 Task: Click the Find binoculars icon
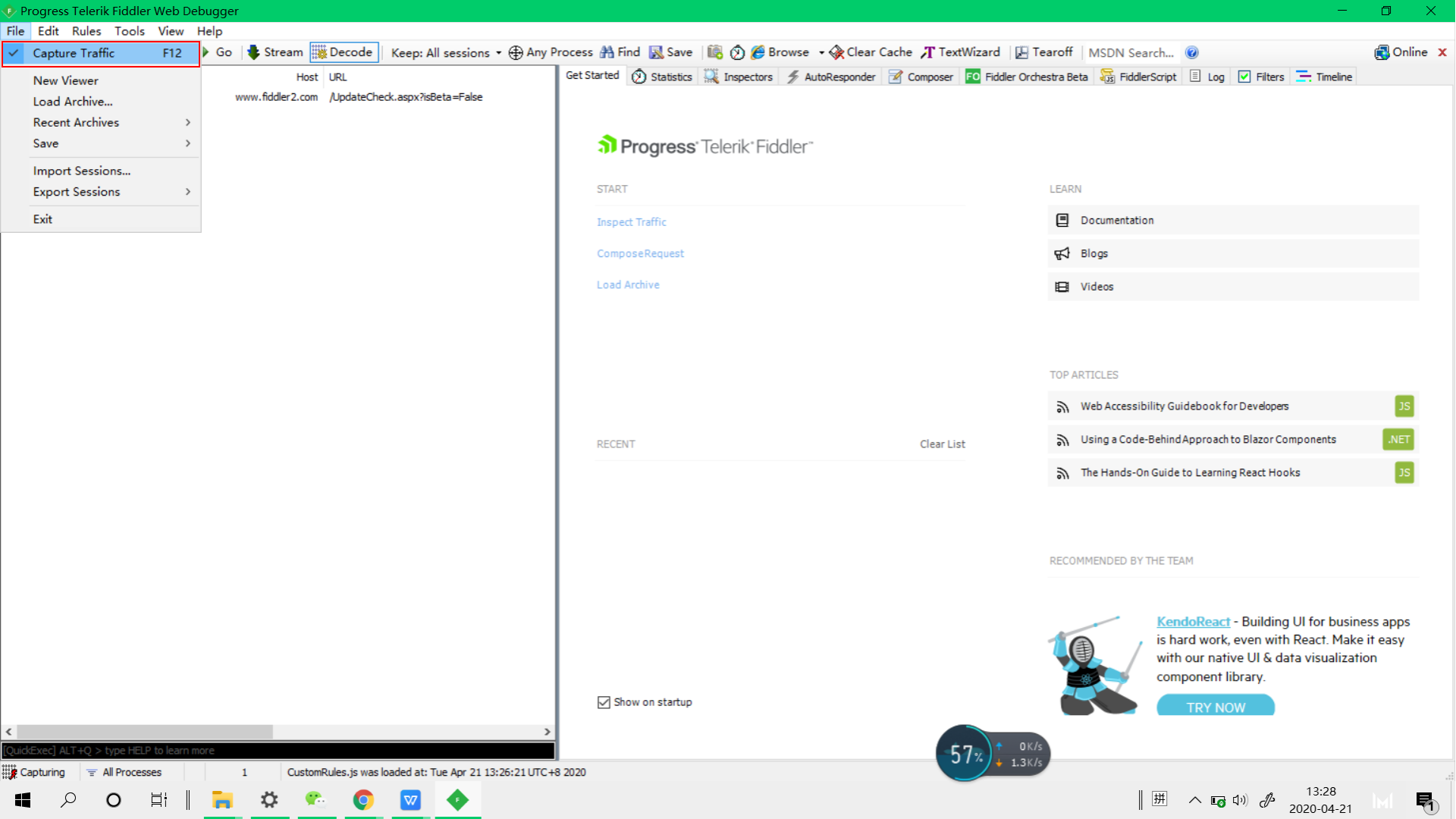(x=607, y=52)
